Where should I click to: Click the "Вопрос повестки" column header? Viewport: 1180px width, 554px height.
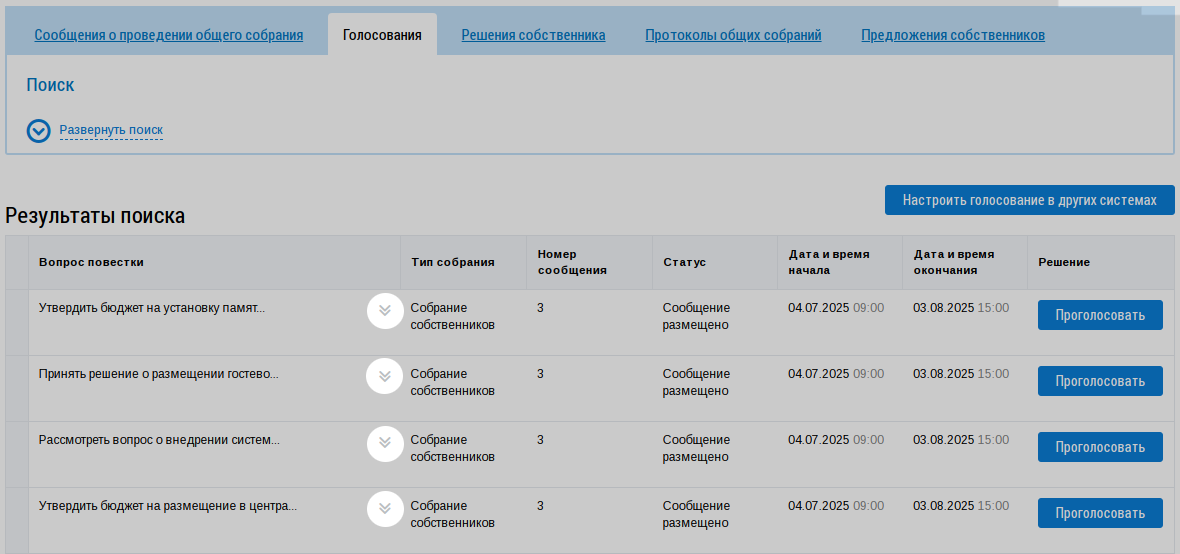pyautogui.click(x=91, y=262)
